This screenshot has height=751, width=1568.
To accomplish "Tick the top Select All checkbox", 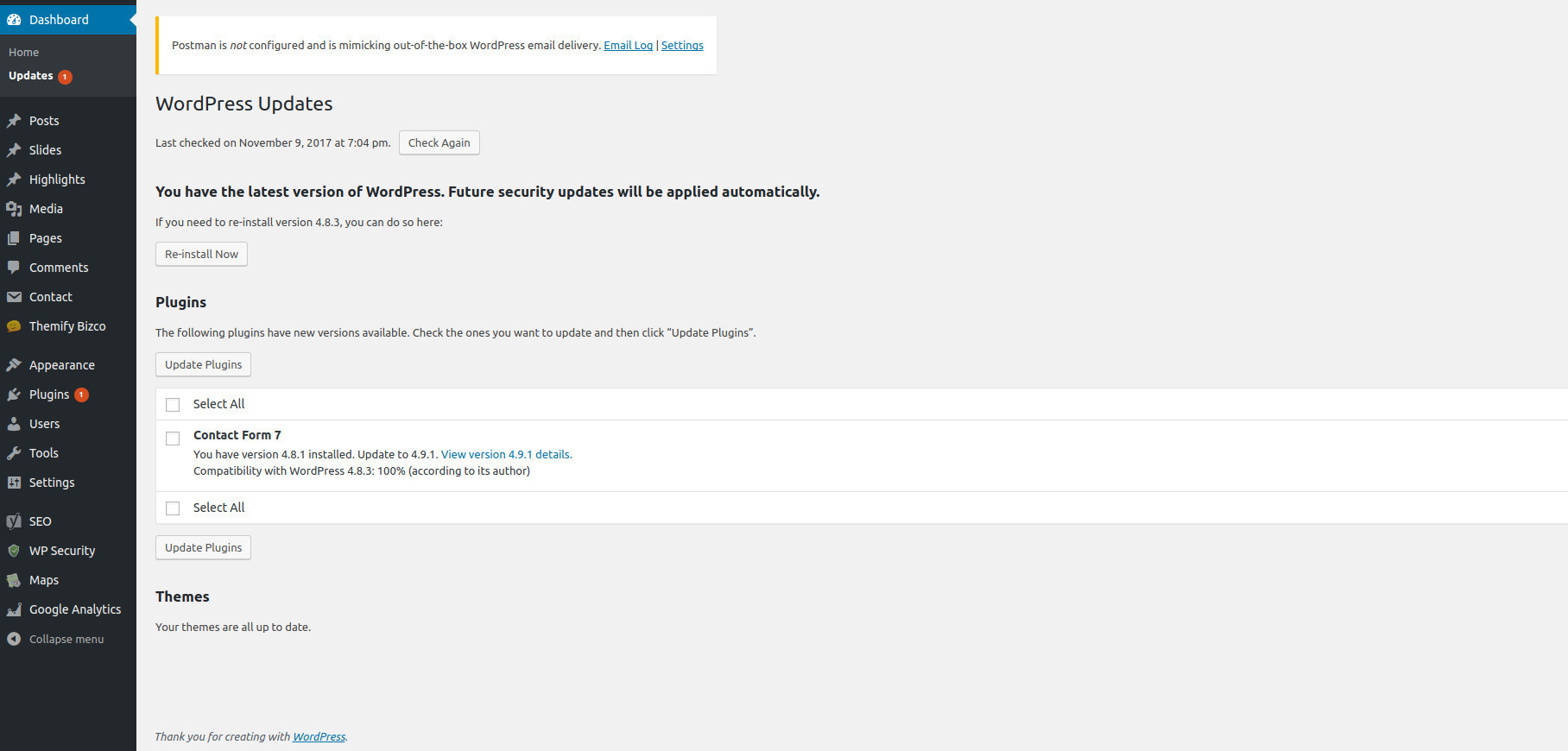I will [x=173, y=405].
